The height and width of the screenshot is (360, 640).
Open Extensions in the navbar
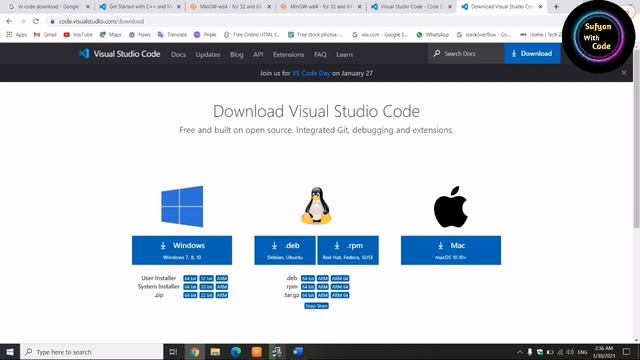(289, 54)
